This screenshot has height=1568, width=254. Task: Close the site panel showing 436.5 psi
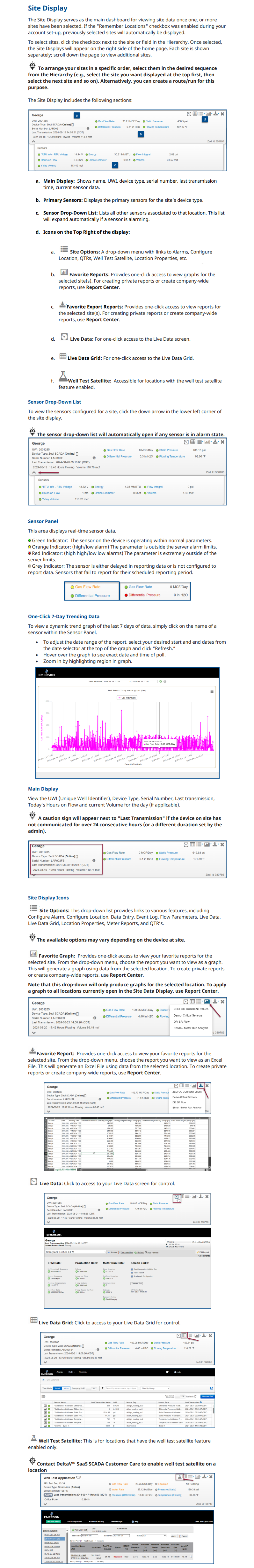pos(222,113)
